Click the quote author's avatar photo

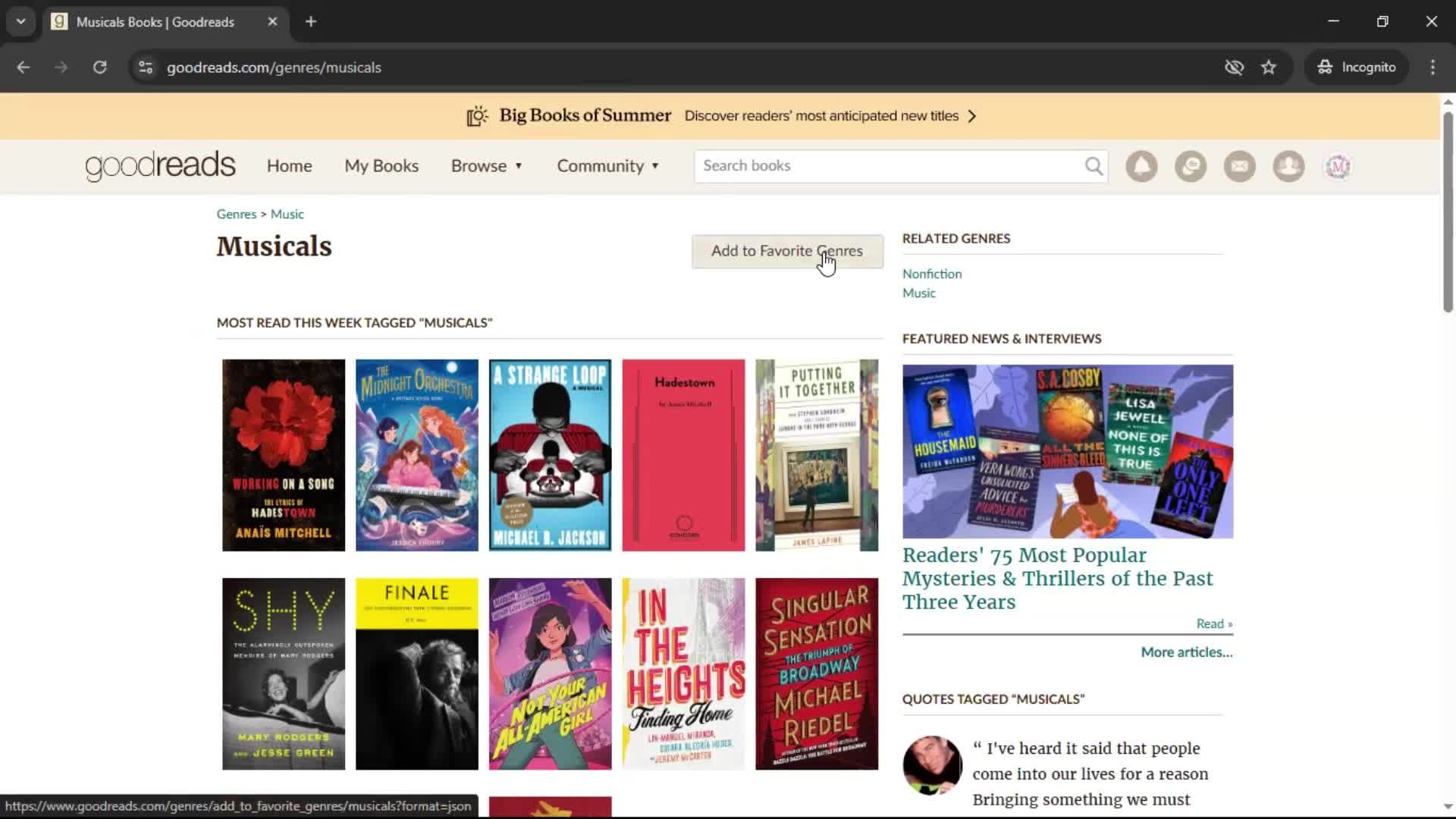point(932,765)
